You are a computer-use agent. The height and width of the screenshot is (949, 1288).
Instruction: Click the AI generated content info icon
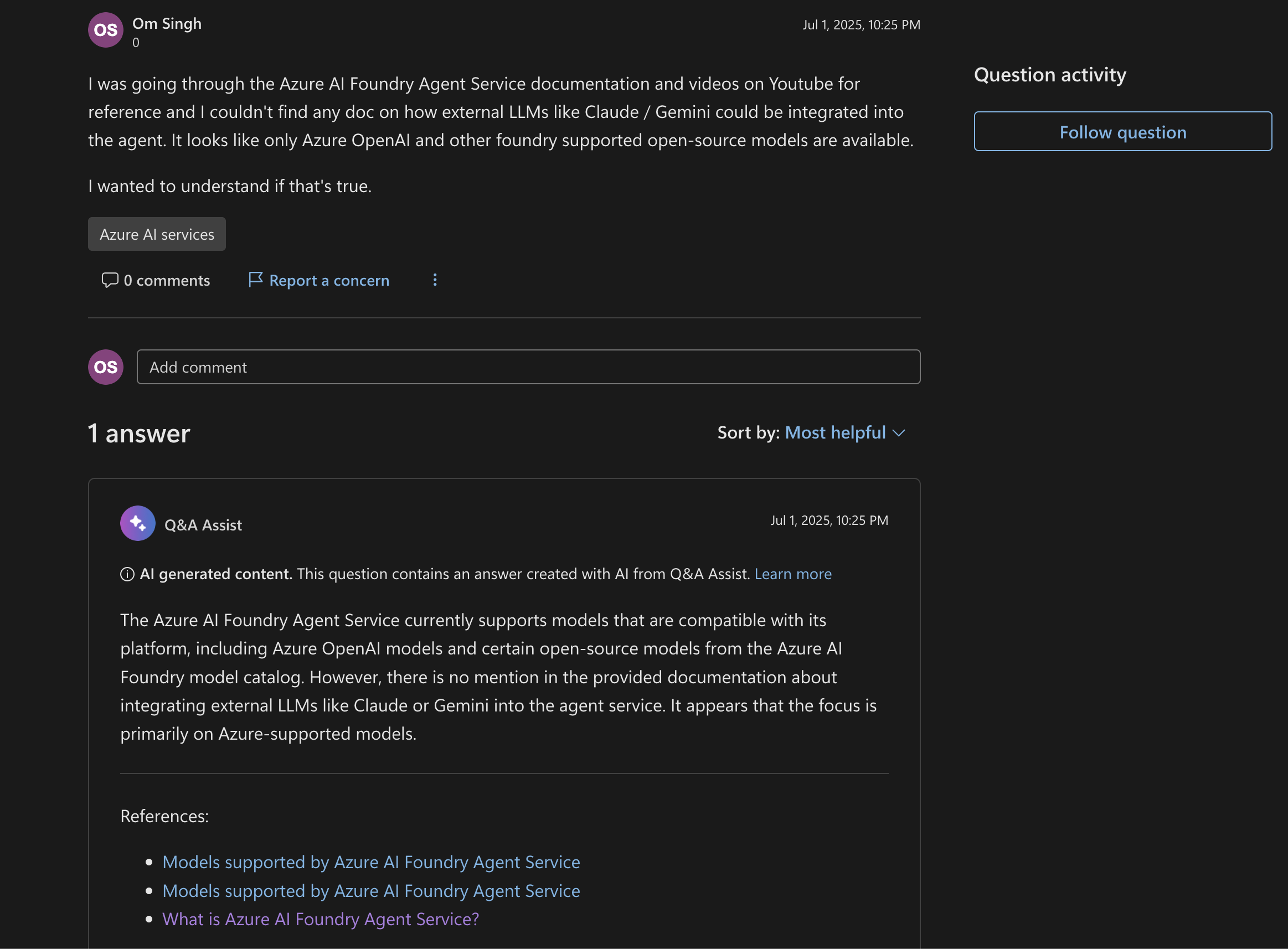point(127,574)
